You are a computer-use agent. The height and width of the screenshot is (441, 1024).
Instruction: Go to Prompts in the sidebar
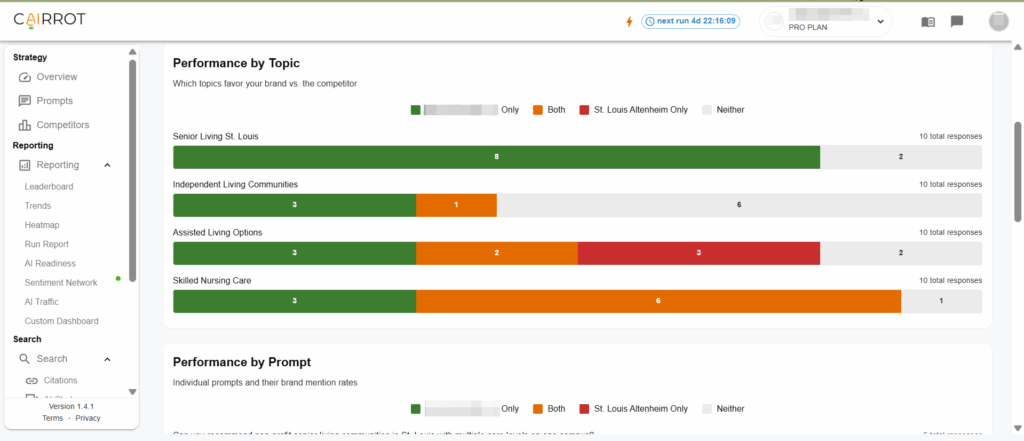coord(55,101)
